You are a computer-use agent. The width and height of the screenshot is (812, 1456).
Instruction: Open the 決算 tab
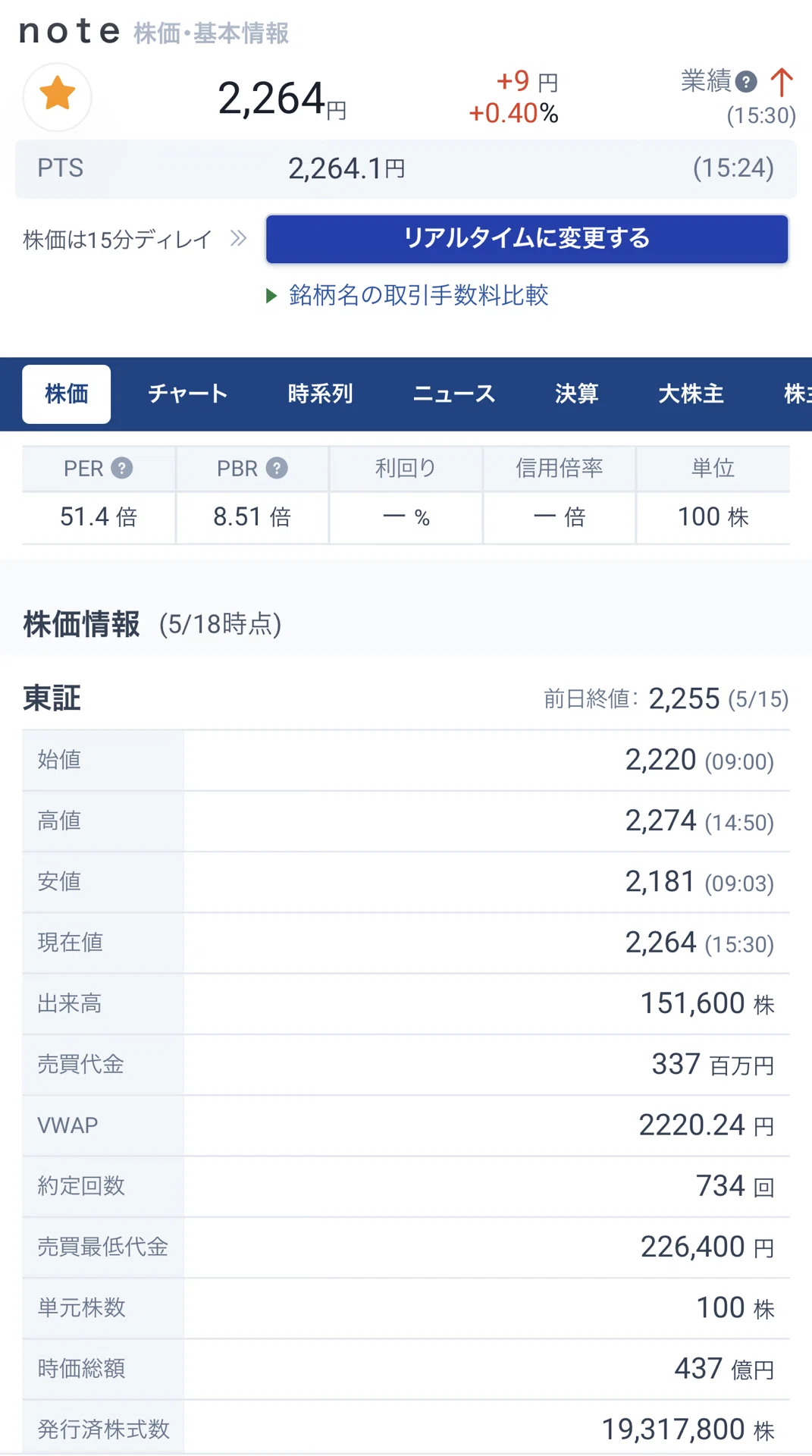pyautogui.click(x=577, y=394)
